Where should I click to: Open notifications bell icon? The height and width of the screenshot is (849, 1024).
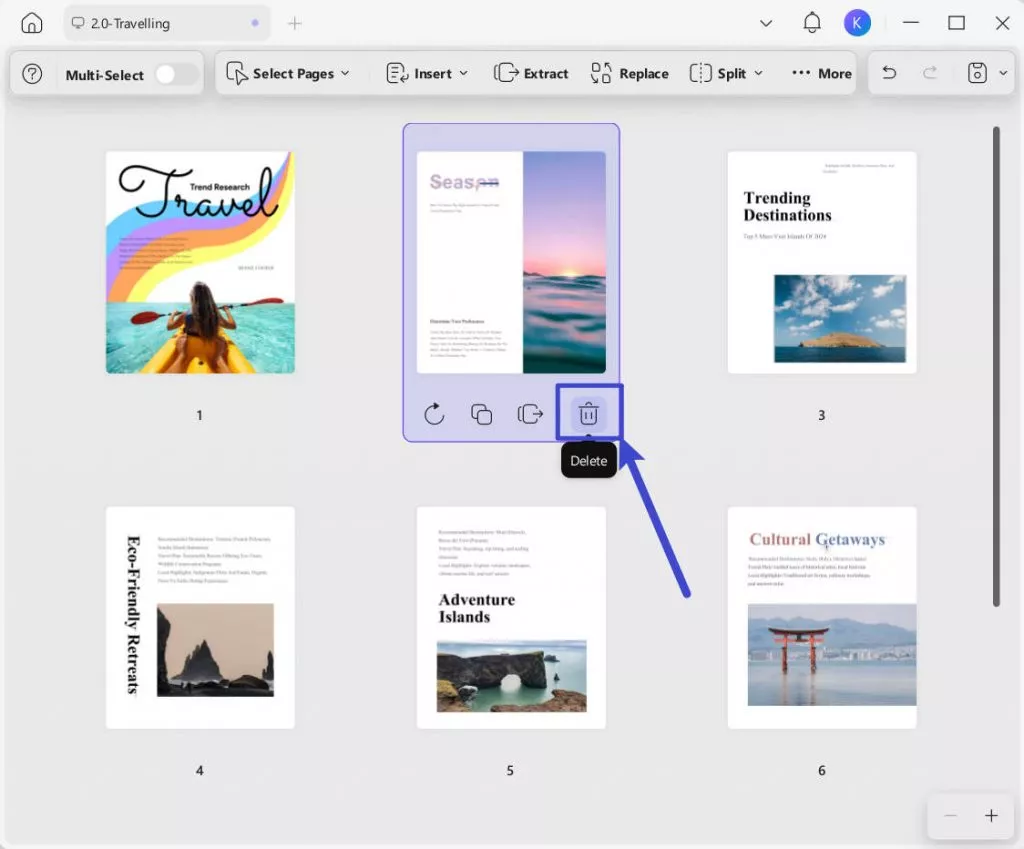(x=812, y=23)
